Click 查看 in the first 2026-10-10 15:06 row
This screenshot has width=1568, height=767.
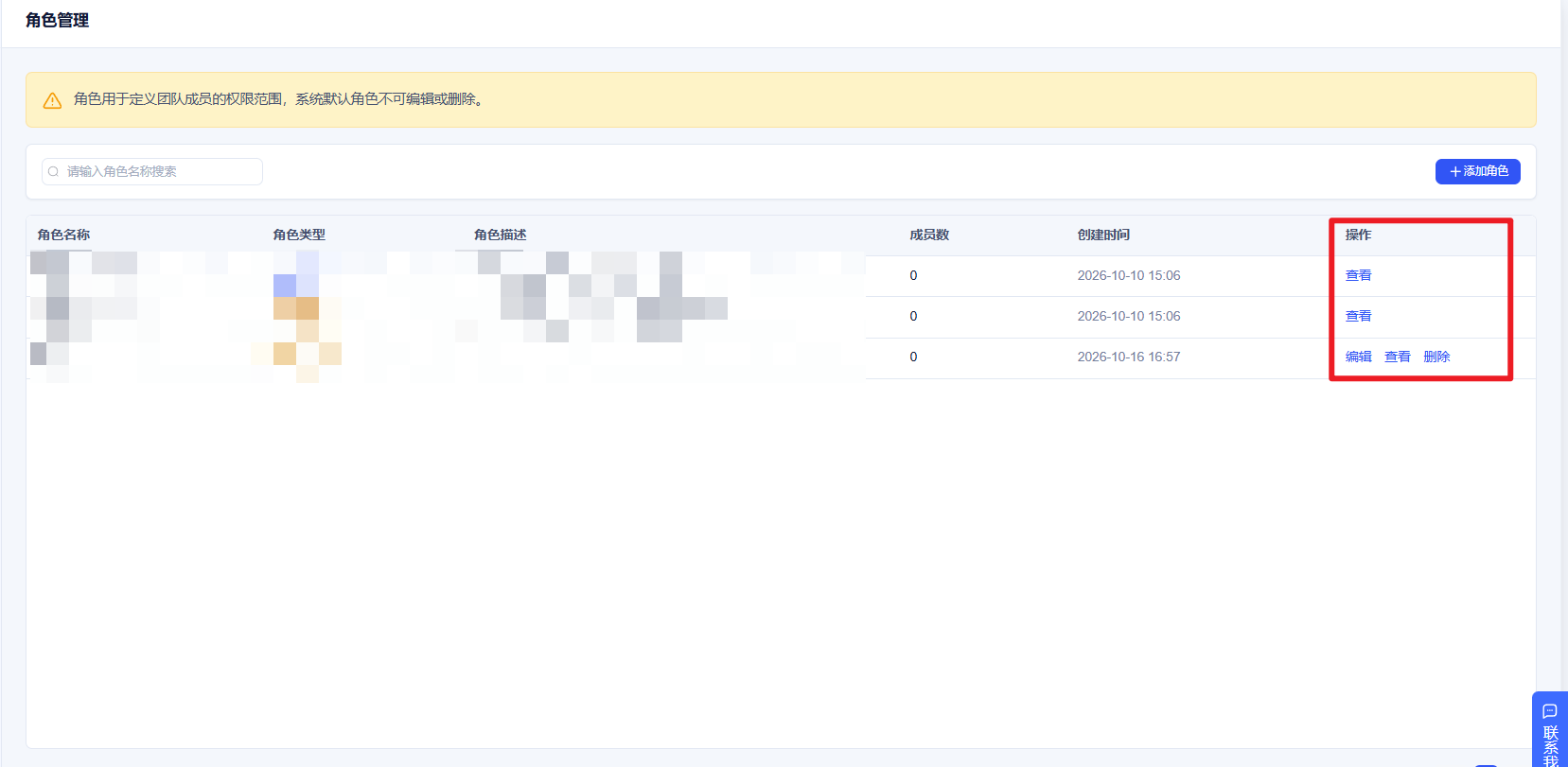click(x=1359, y=275)
